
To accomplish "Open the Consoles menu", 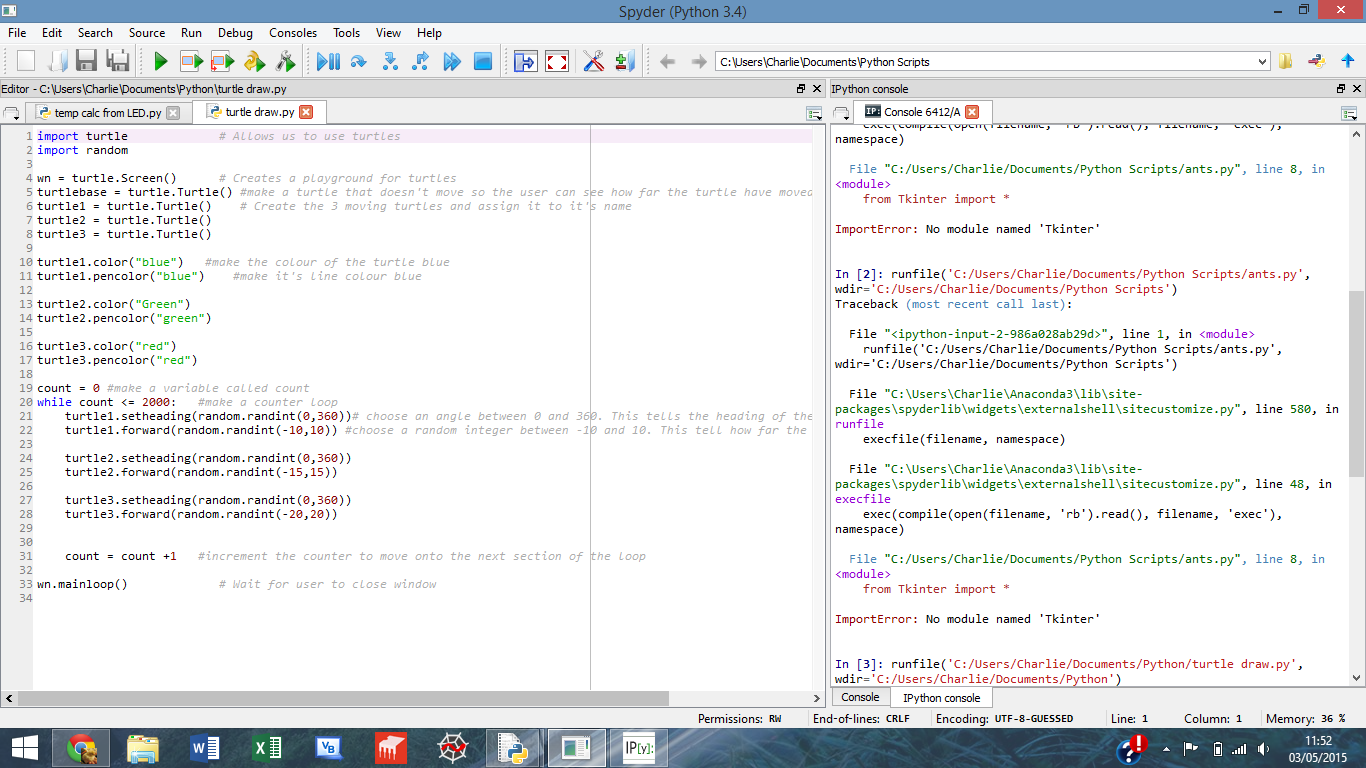I will coord(293,33).
